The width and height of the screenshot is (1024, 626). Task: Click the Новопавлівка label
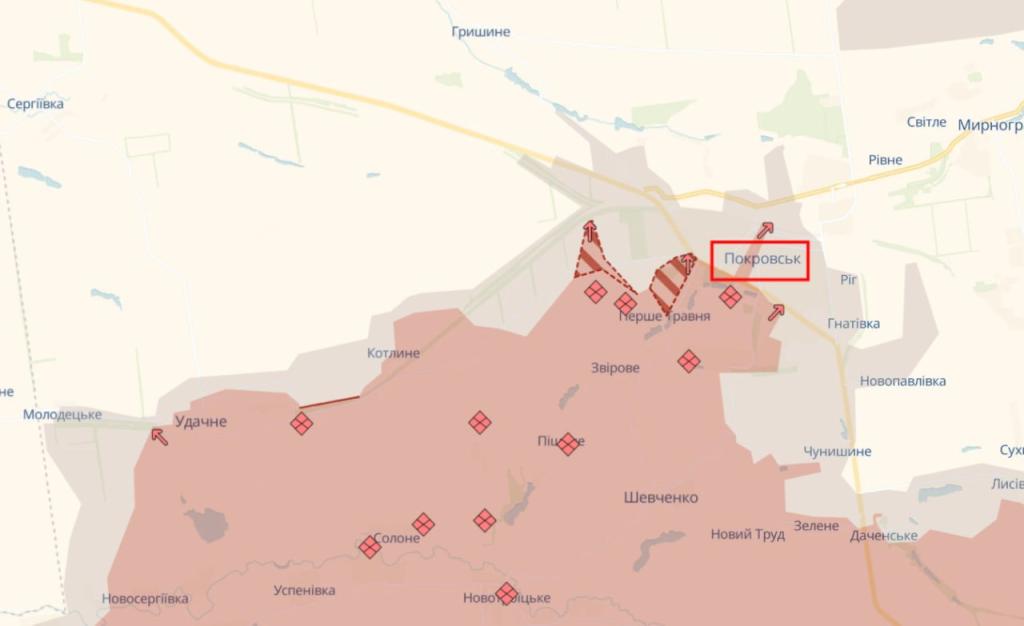click(903, 381)
